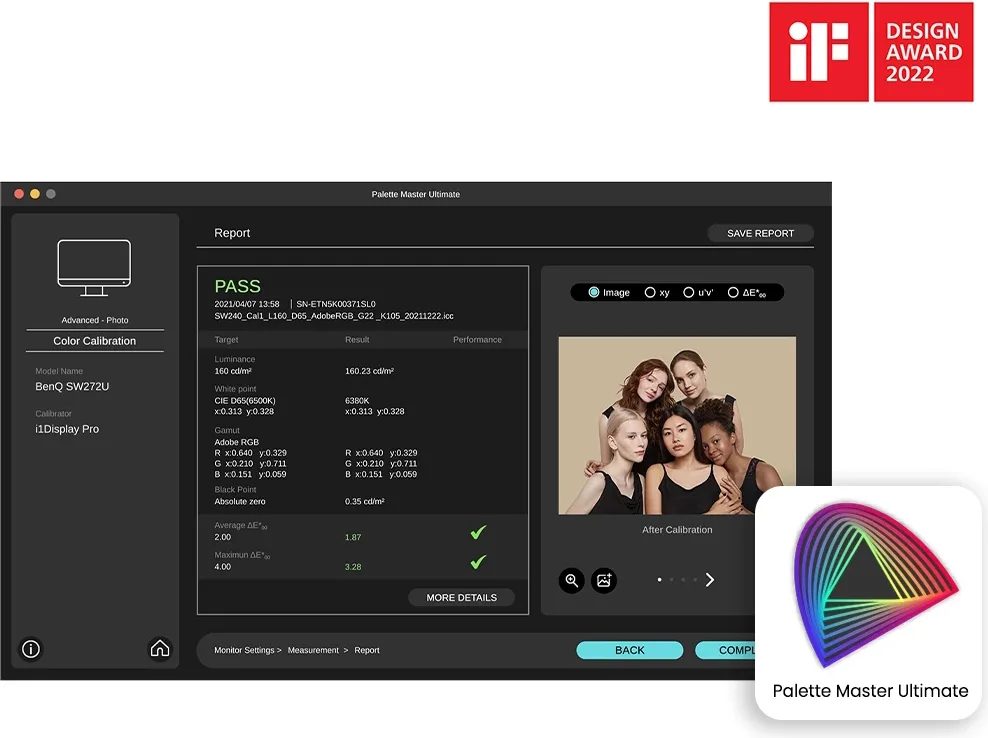Click the Average ΔE green checkmark
The height and width of the screenshot is (738, 988).
tap(478, 533)
